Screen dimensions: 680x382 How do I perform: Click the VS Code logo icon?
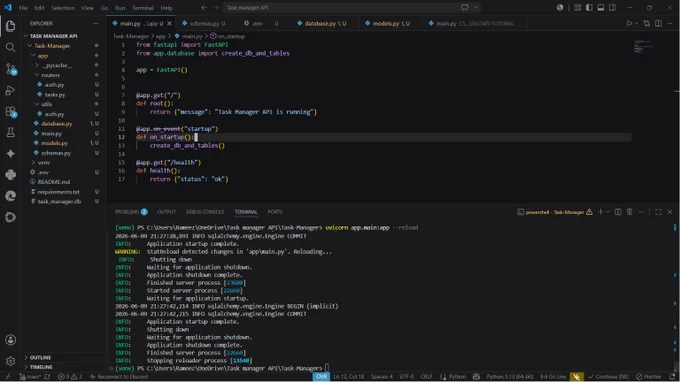(x=8, y=7)
